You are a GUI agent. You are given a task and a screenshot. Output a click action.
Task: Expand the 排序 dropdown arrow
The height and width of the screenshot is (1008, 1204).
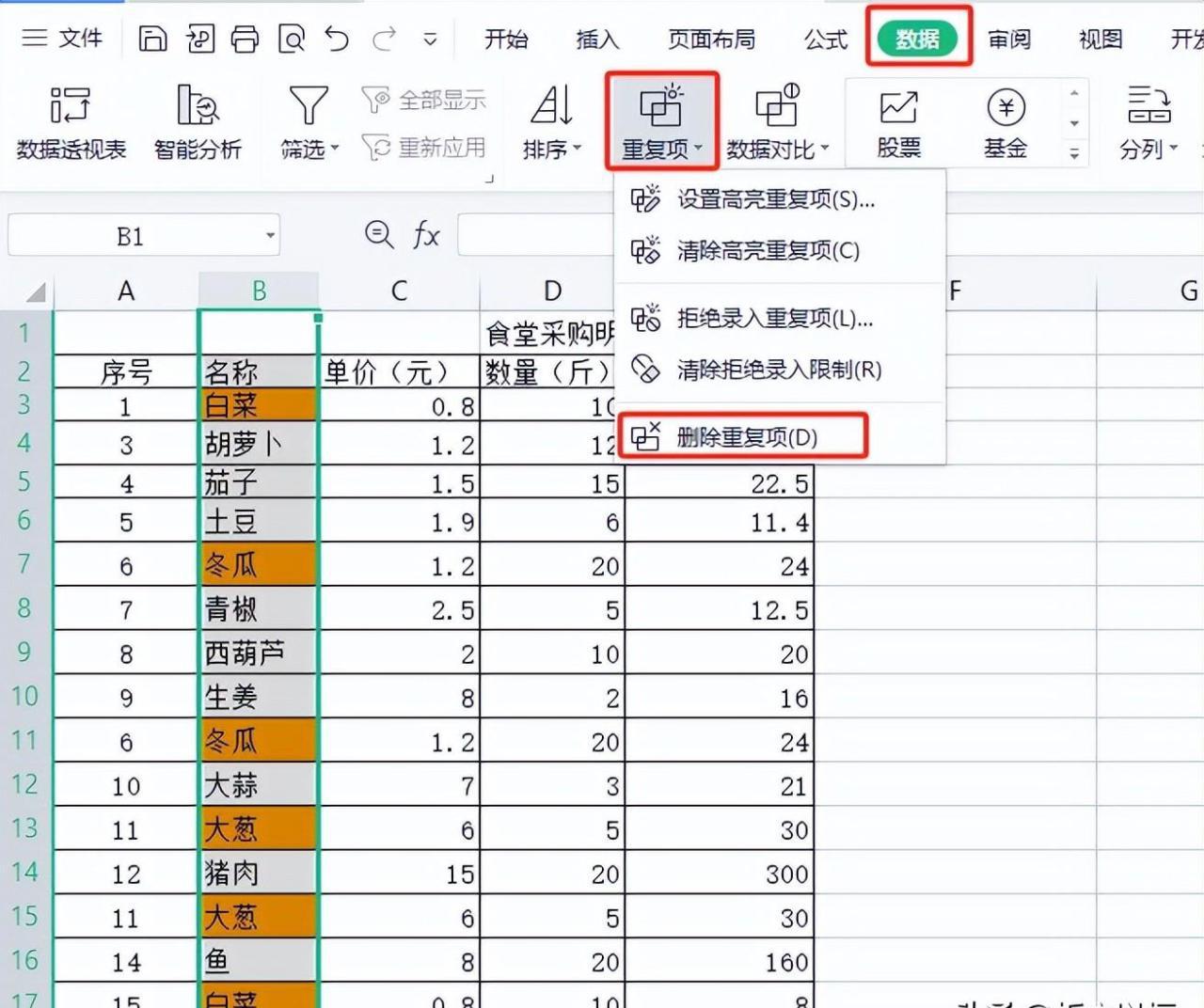coord(577,149)
